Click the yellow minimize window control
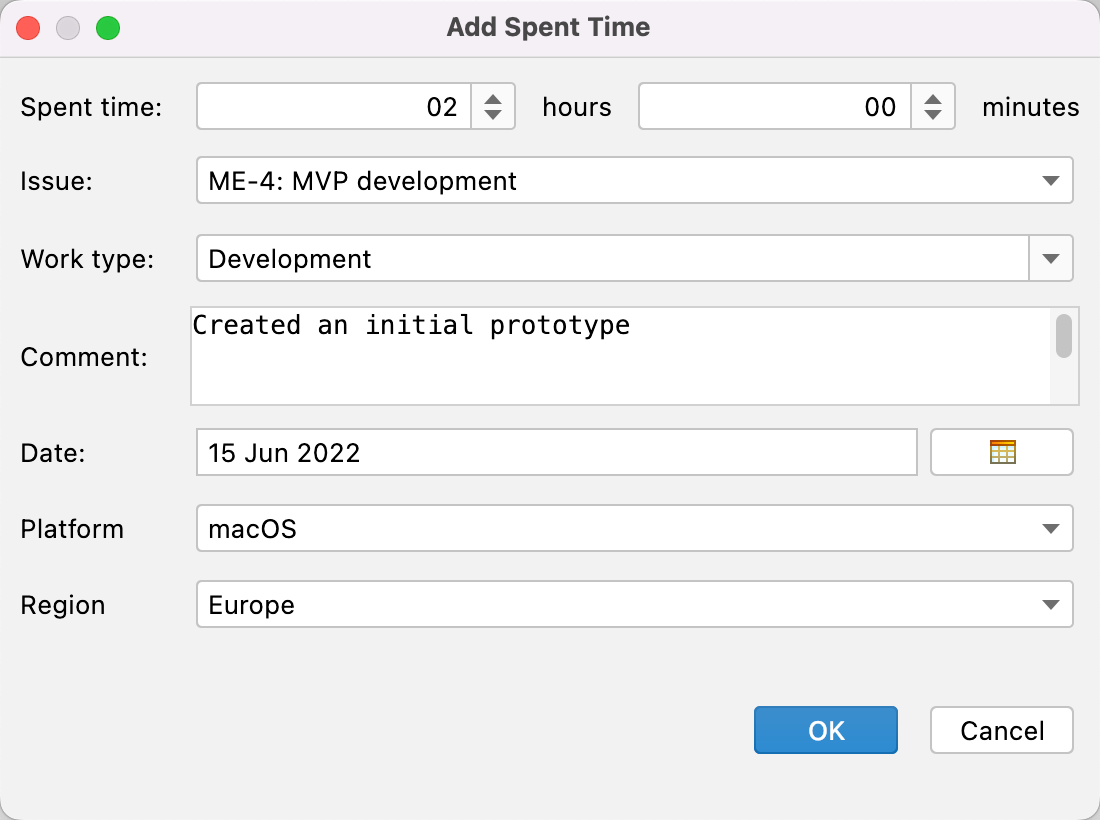 (68, 28)
